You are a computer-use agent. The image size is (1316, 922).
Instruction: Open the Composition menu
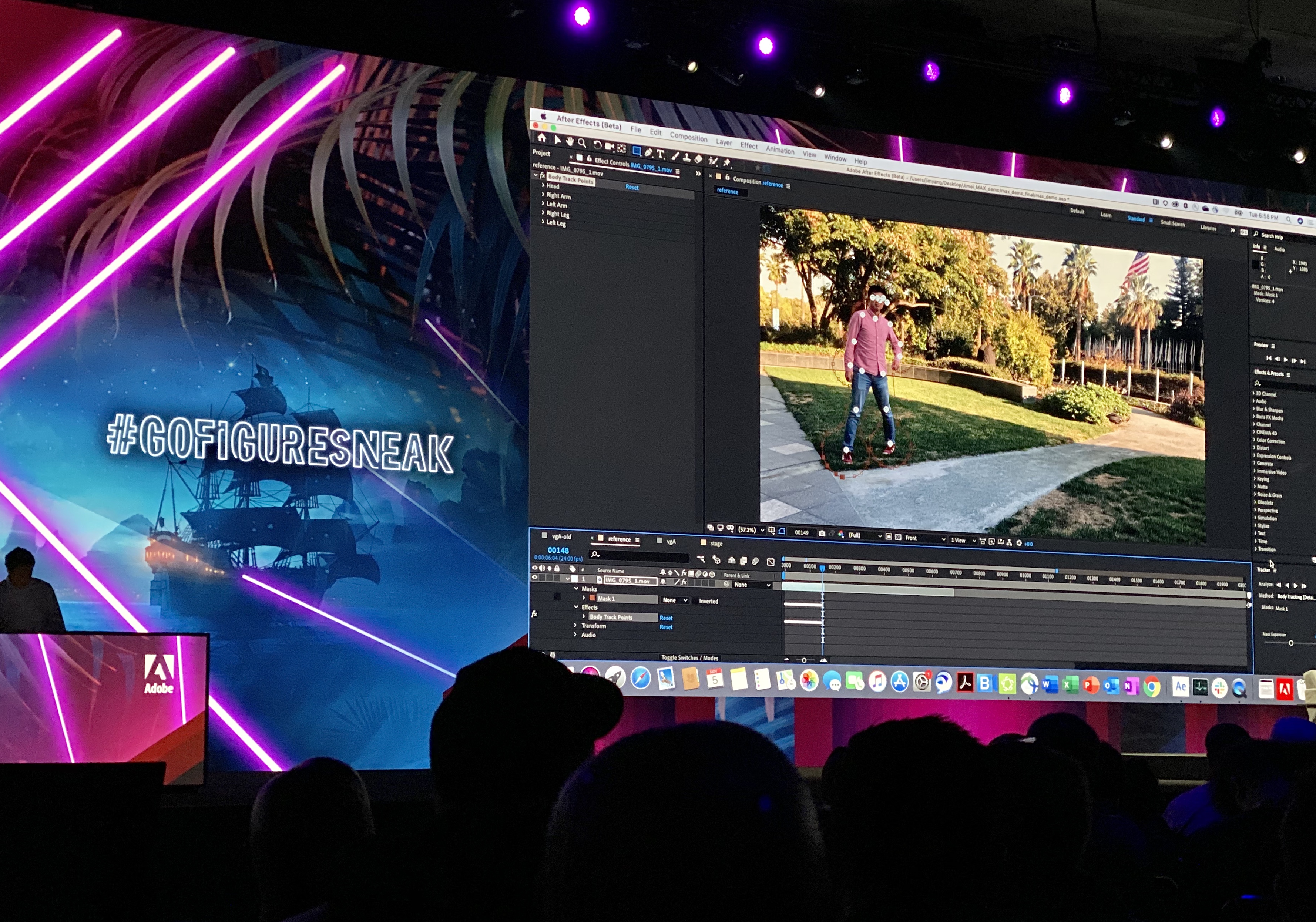click(688, 138)
